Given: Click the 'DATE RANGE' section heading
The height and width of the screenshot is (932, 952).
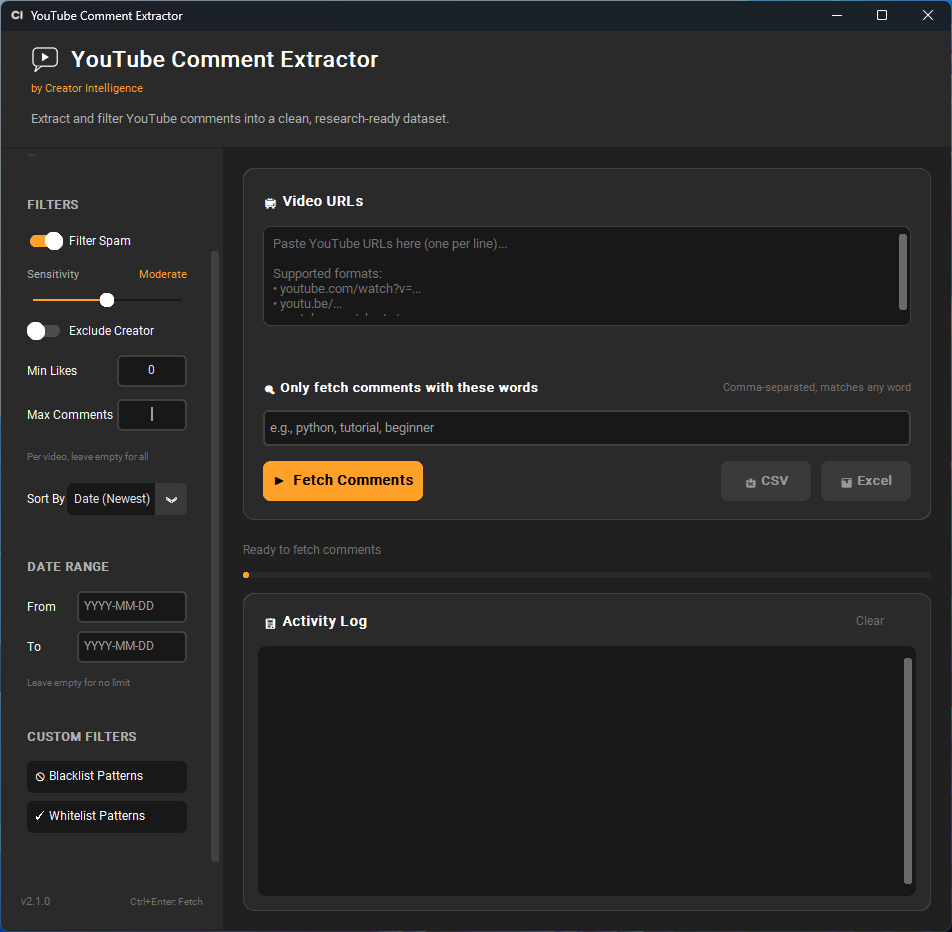Looking at the screenshot, I should 68,566.
